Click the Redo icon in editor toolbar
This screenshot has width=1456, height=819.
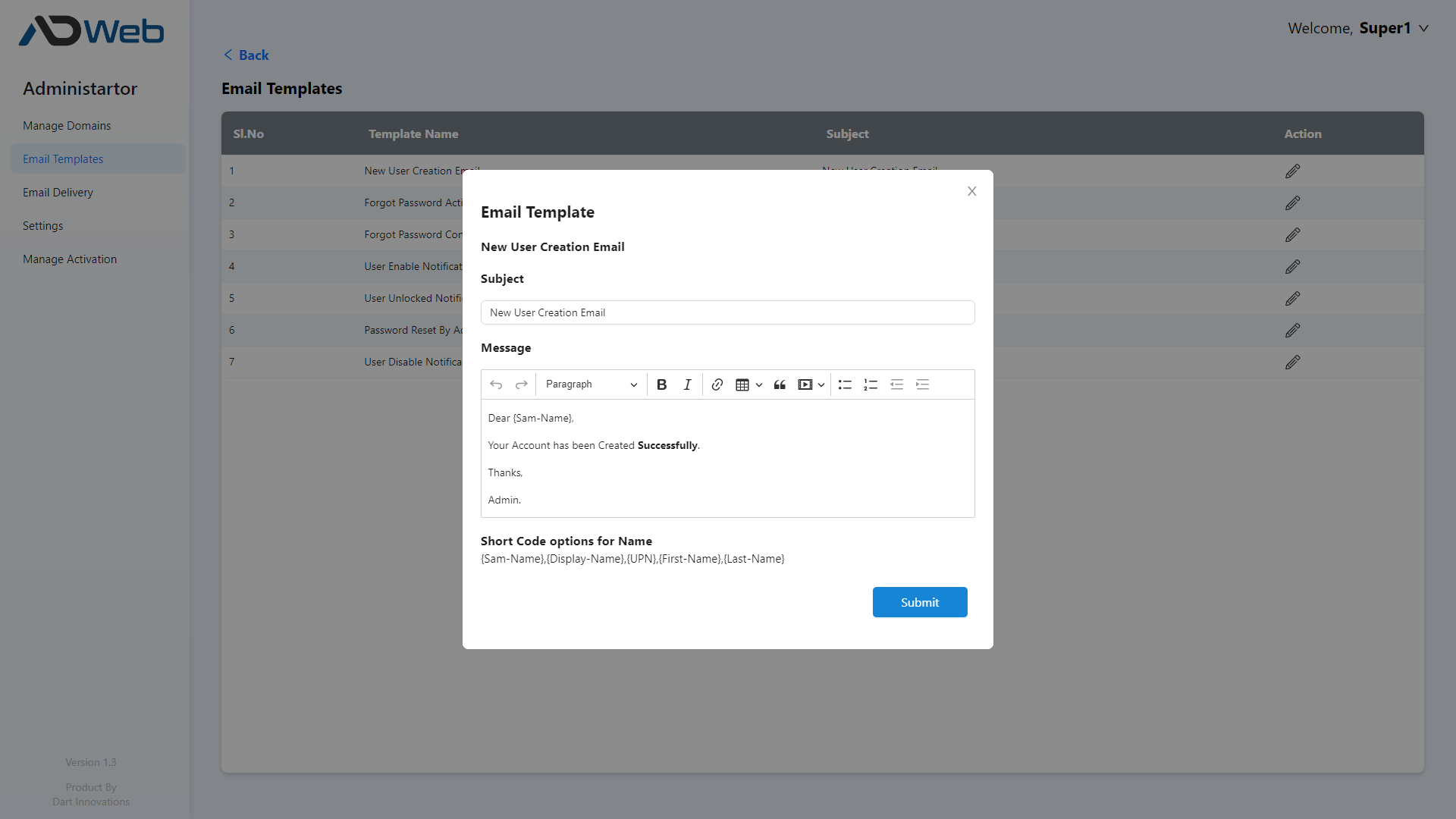[522, 384]
